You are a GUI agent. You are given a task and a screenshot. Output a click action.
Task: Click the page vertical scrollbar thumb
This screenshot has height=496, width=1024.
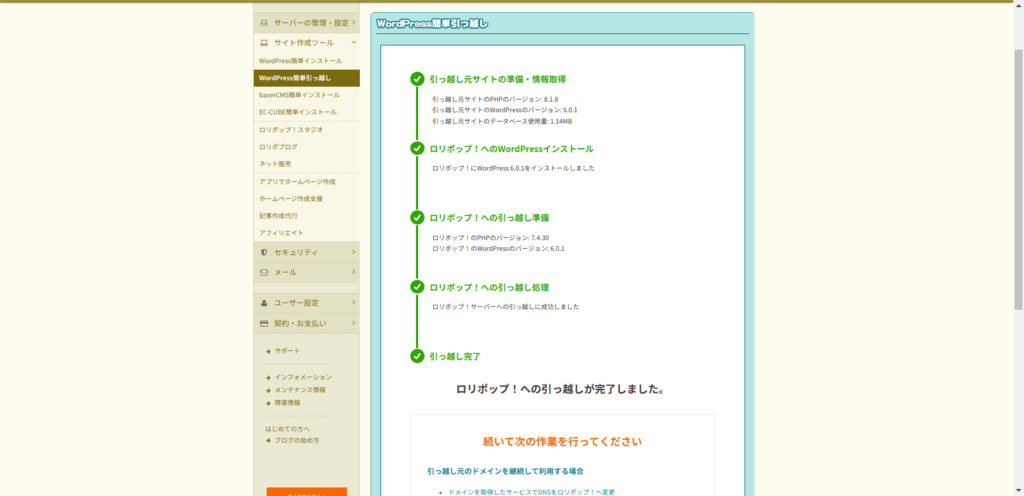1018,179
